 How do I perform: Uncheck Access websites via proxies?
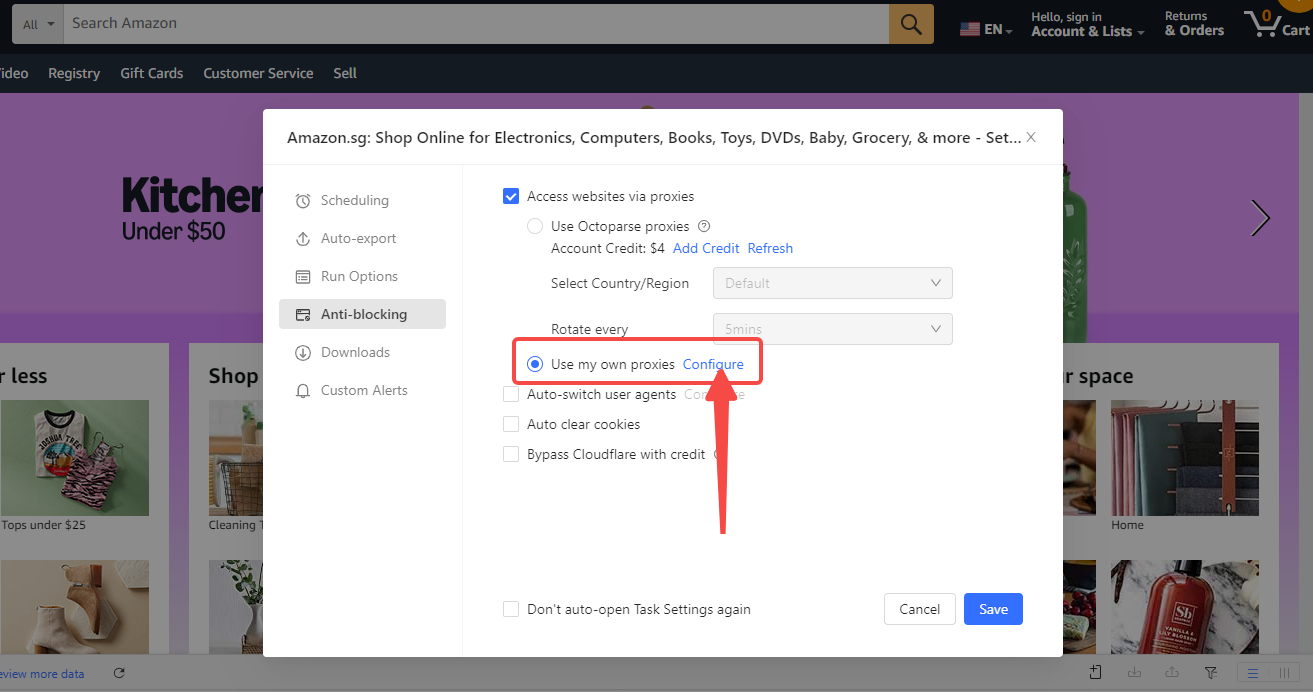[511, 196]
